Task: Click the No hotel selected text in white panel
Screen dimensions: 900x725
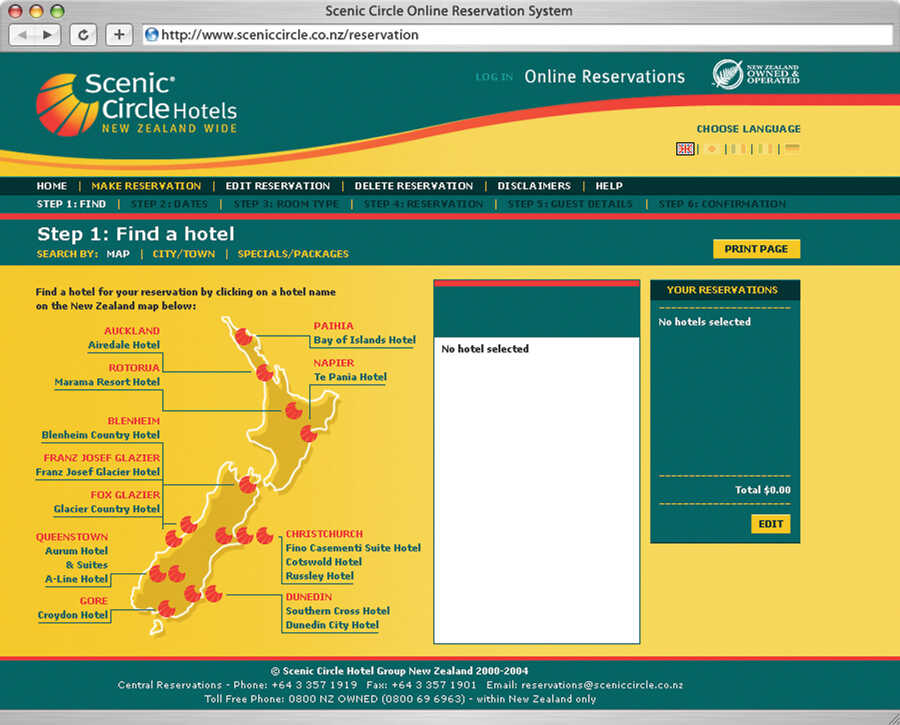Action: click(485, 349)
